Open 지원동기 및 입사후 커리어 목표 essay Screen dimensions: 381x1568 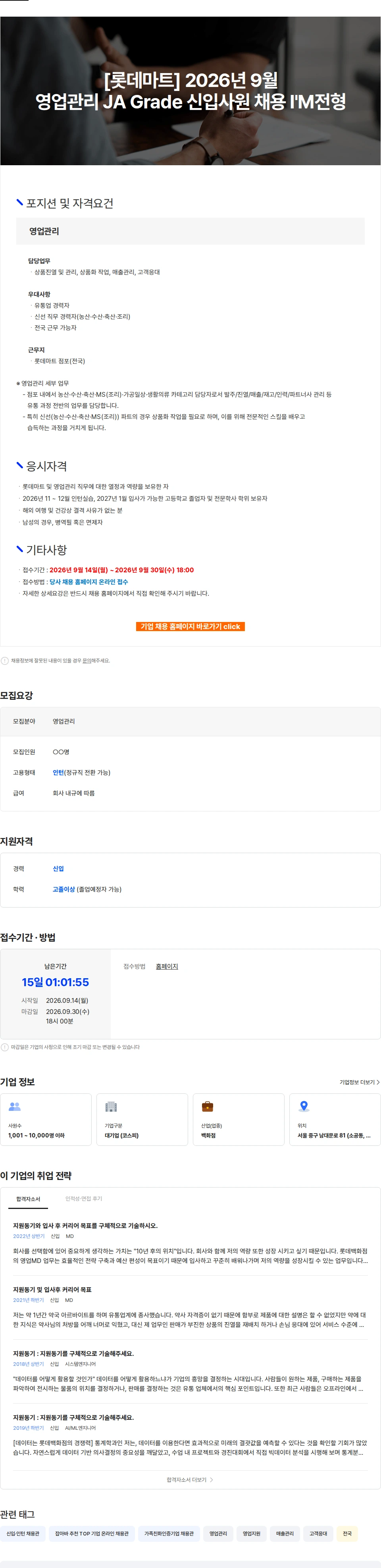click(x=52, y=1289)
